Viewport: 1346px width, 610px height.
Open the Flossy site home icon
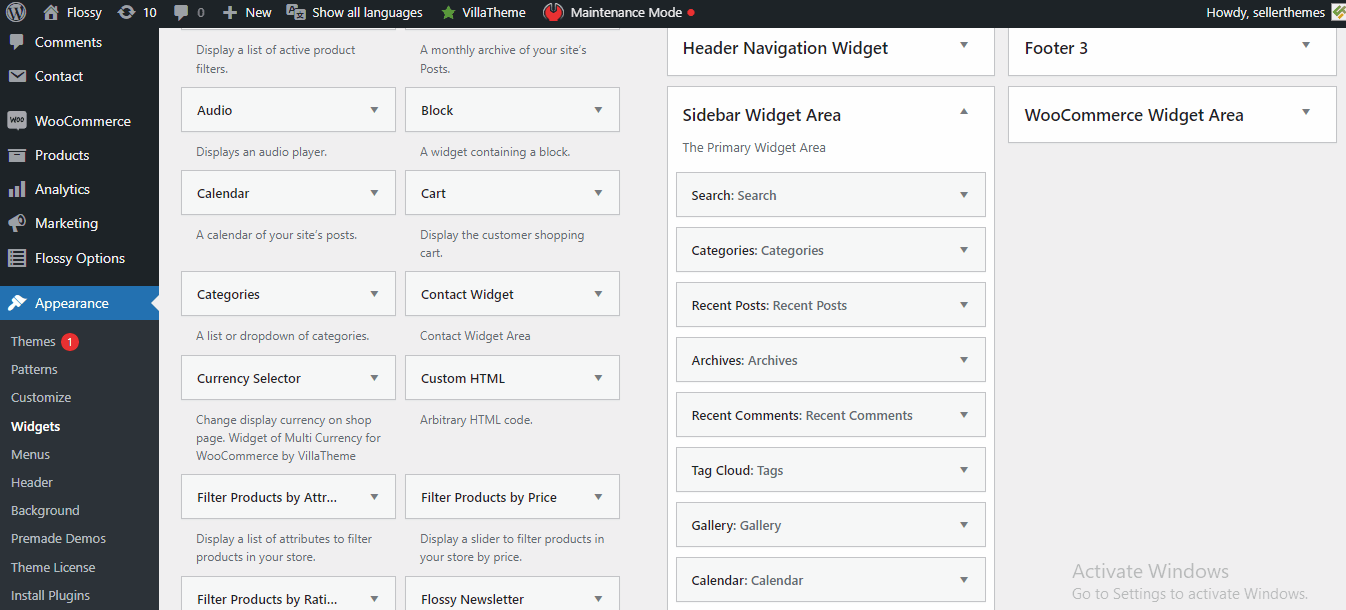tap(51, 13)
